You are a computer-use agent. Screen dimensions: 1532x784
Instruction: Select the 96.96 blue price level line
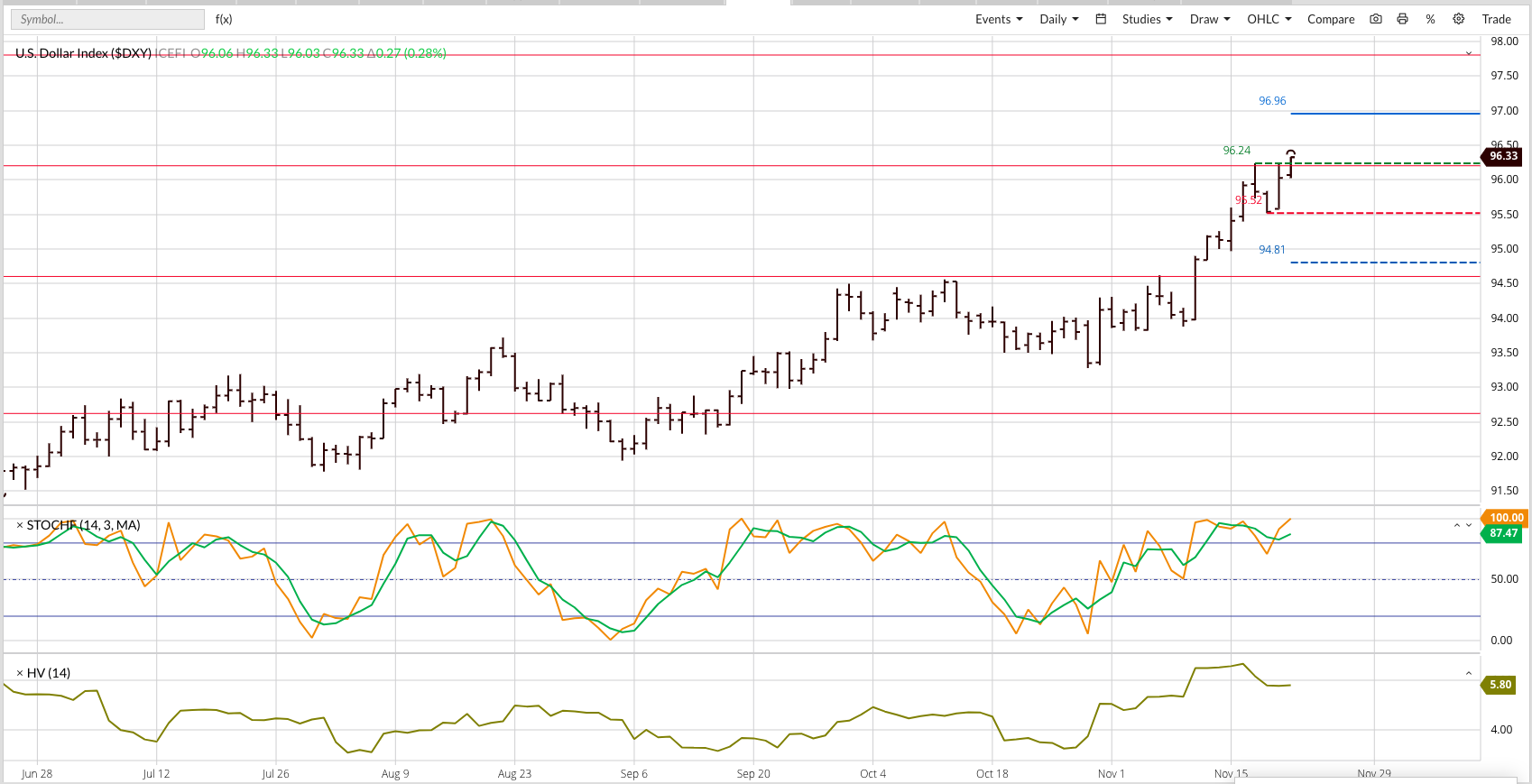pyautogui.click(x=1385, y=114)
